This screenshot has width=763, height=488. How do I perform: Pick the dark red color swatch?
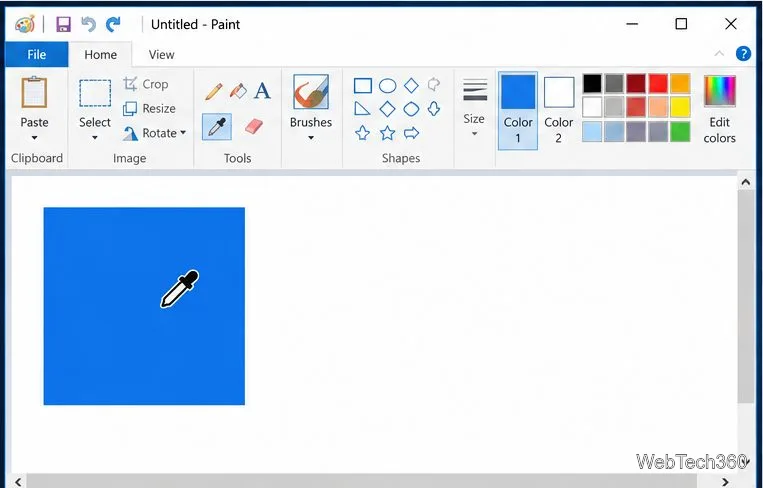(636, 83)
